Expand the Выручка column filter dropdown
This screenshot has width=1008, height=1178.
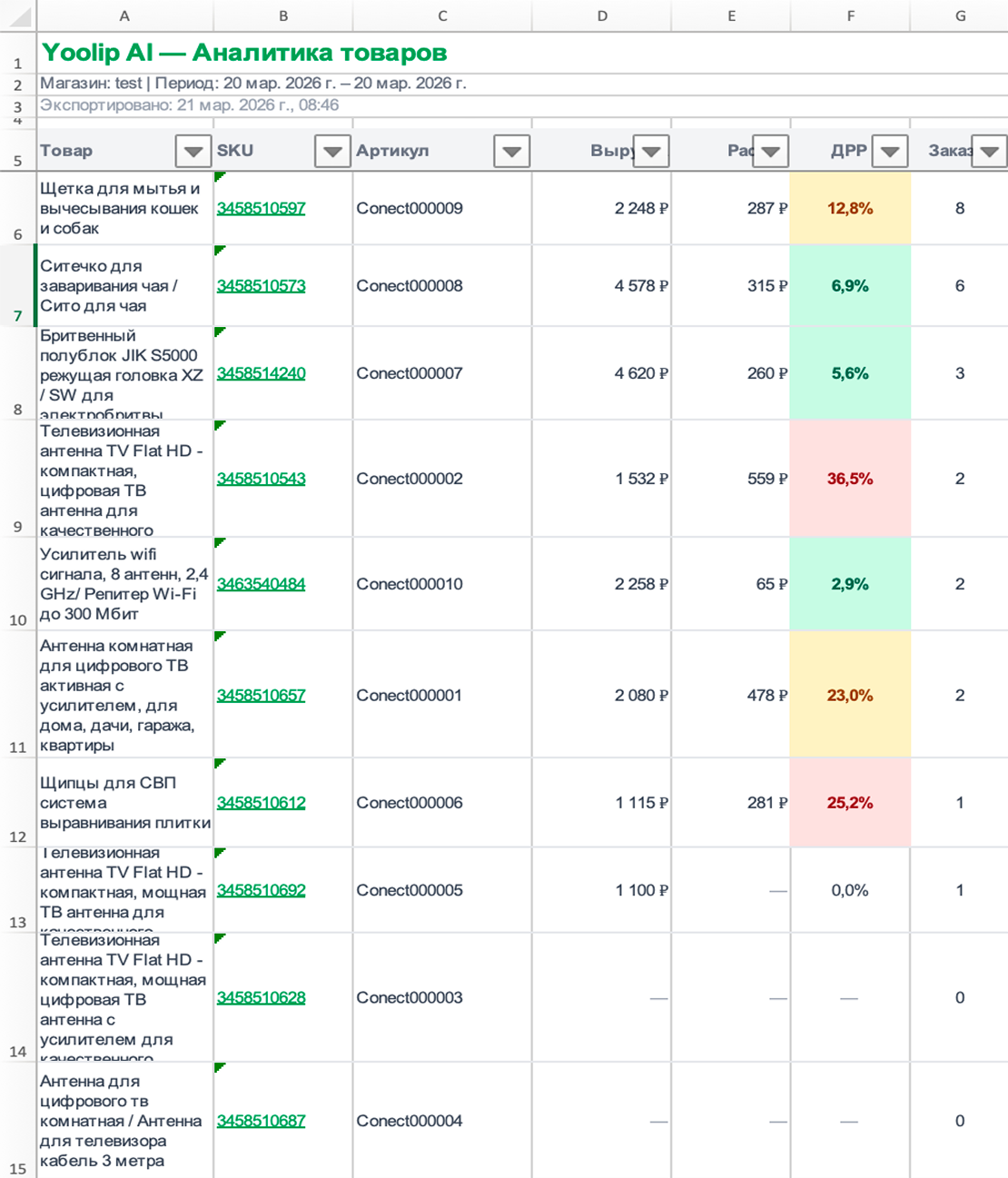point(650,152)
